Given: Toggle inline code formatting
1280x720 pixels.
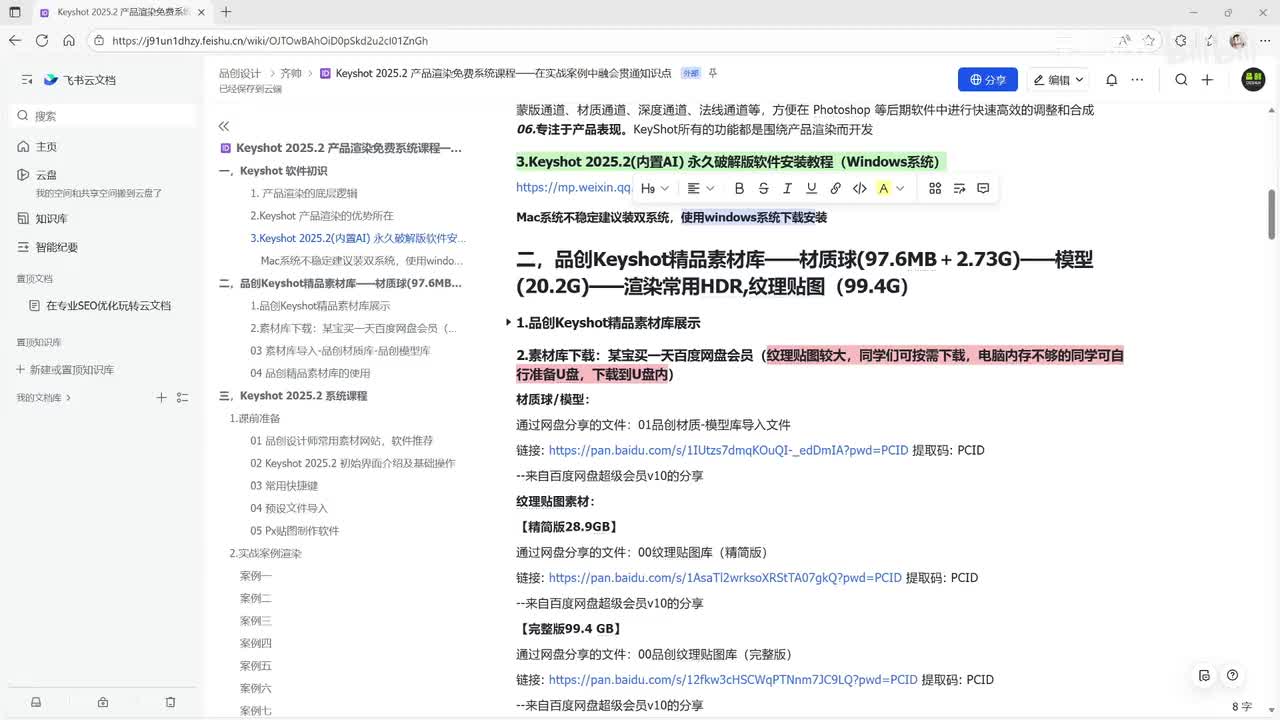Looking at the screenshot, I should [859, 188].
